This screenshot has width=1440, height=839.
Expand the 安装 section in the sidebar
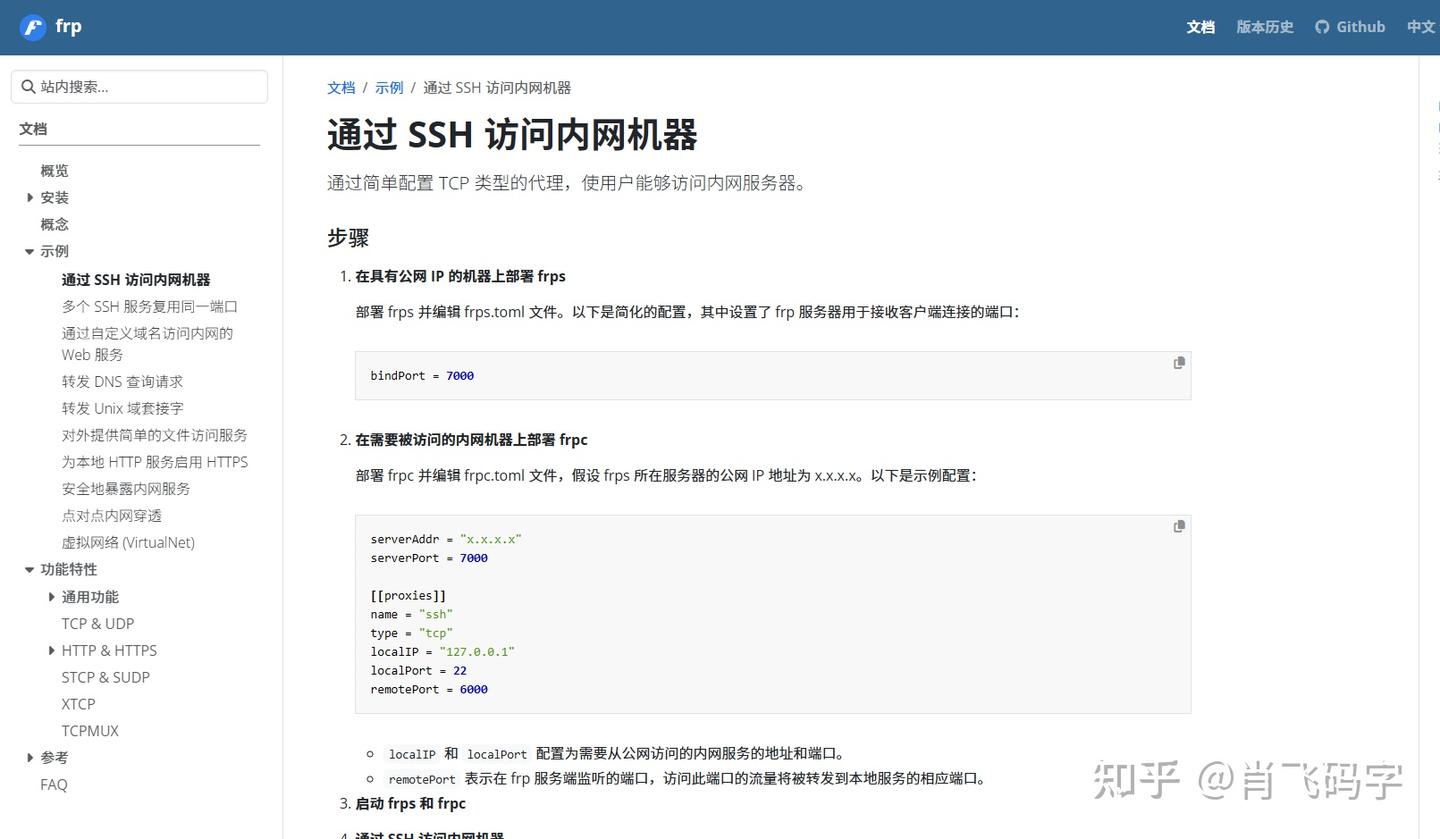pos(30,197)
